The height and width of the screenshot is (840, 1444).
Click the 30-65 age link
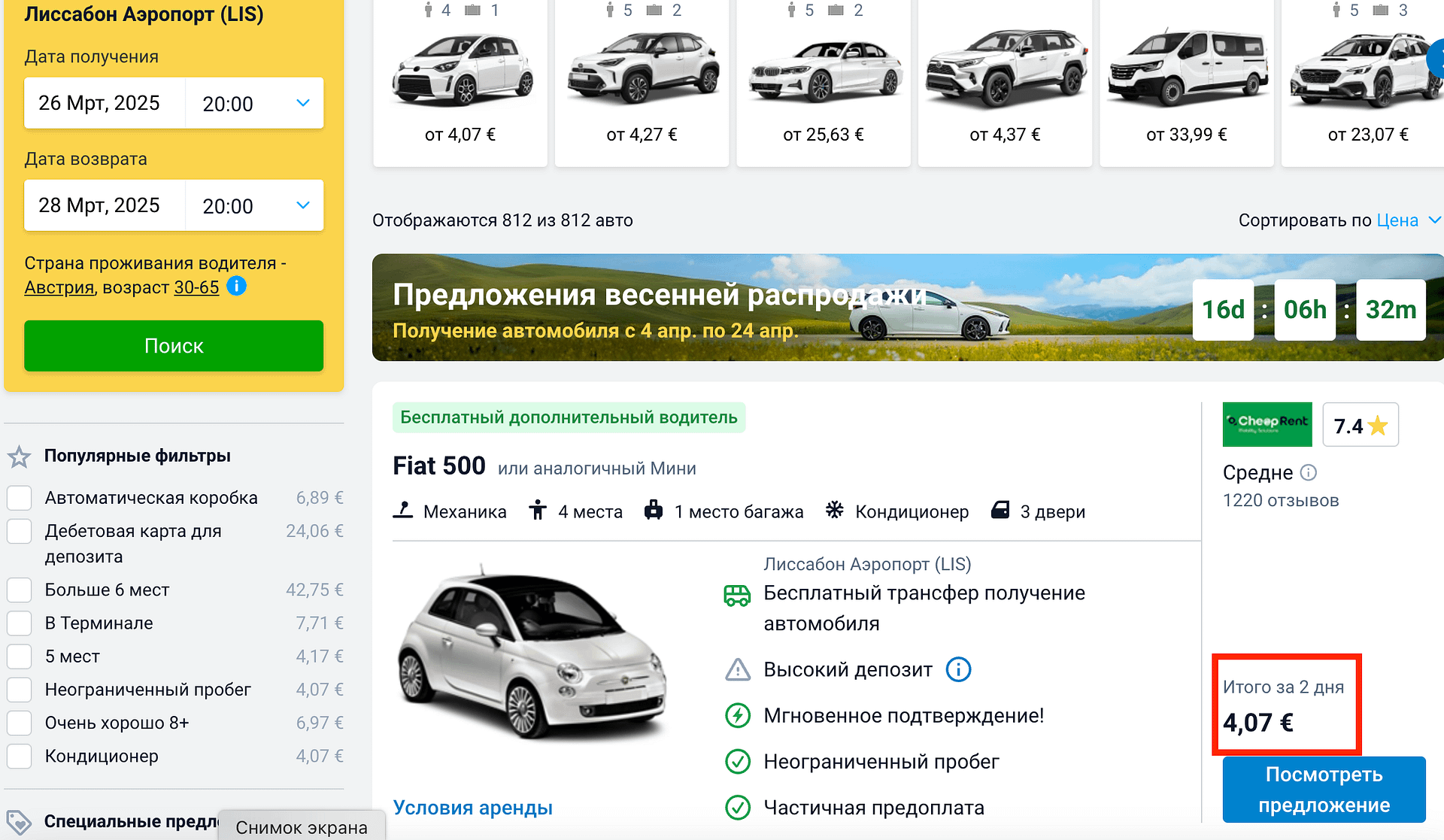point(196,287)
